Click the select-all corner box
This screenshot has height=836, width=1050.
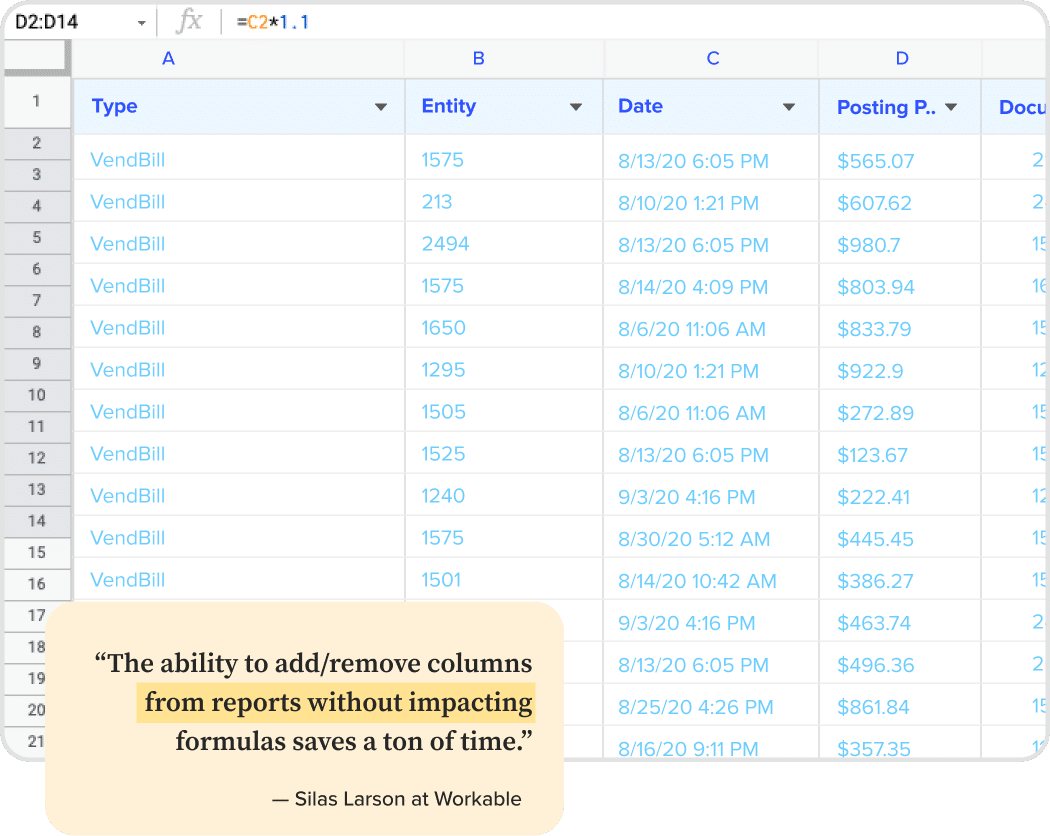[x=36, y=59]
